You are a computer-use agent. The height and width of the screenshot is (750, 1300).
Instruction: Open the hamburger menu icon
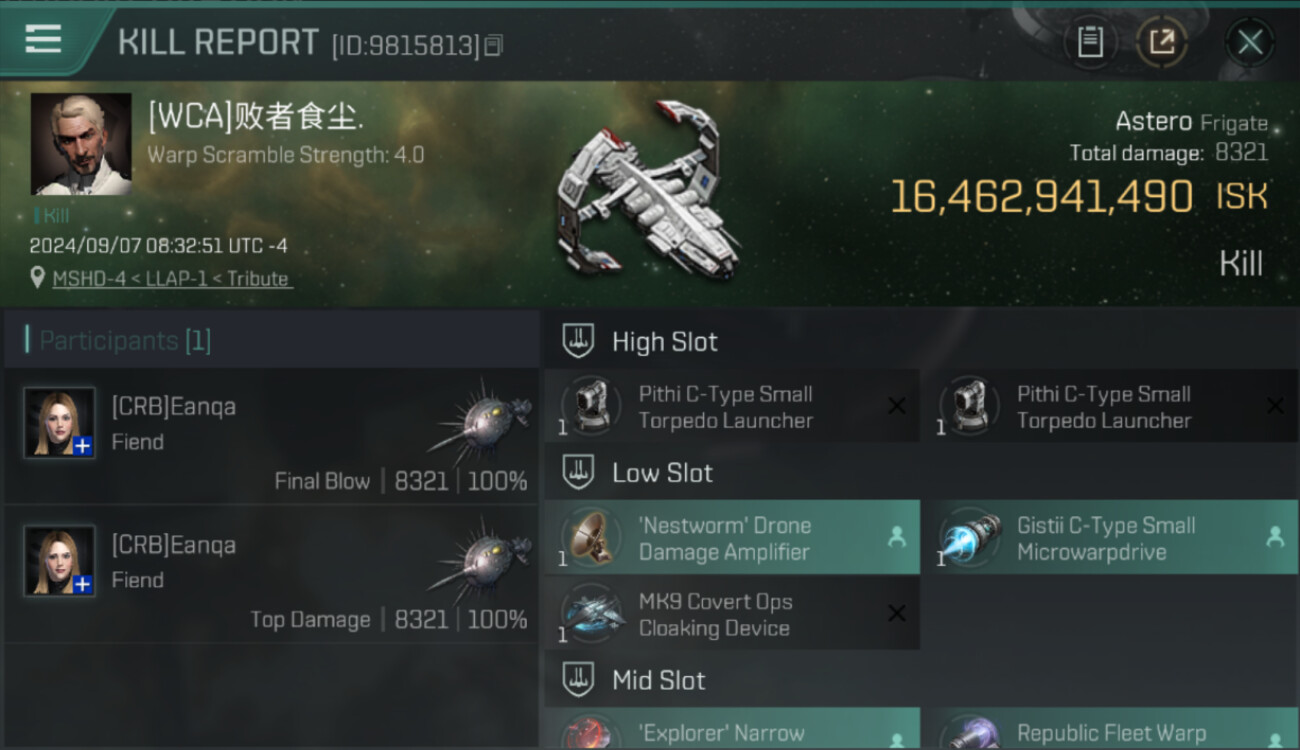pyautogui.click(x=42, y=40)
